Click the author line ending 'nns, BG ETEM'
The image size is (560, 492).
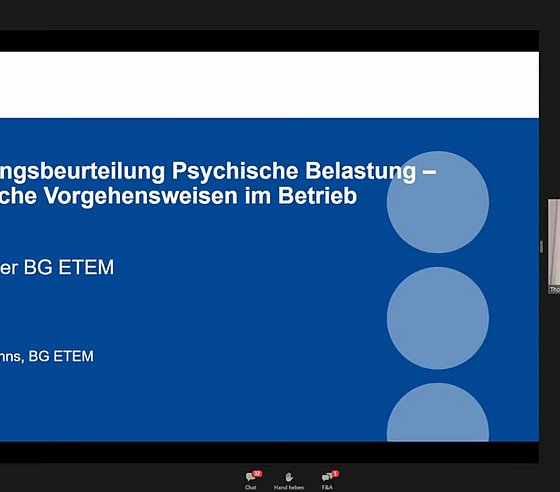[x=47, y=356]
